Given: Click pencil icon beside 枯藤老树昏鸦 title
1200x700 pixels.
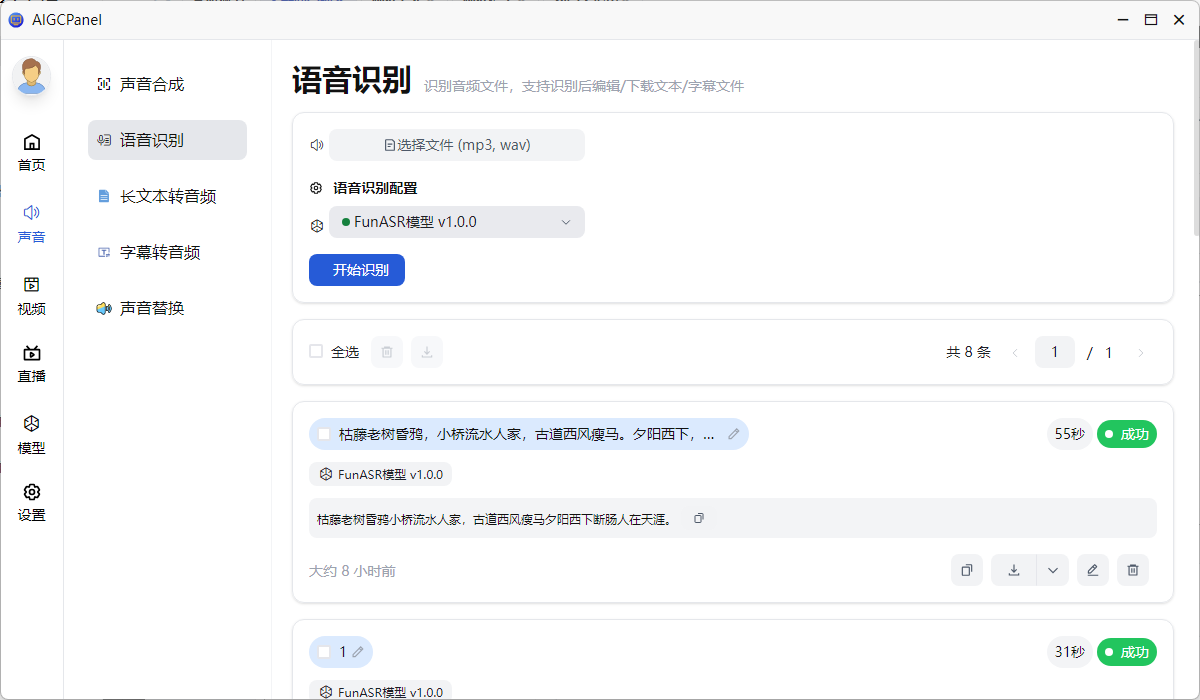Looking at the screenshot, I should coord(734,434).
